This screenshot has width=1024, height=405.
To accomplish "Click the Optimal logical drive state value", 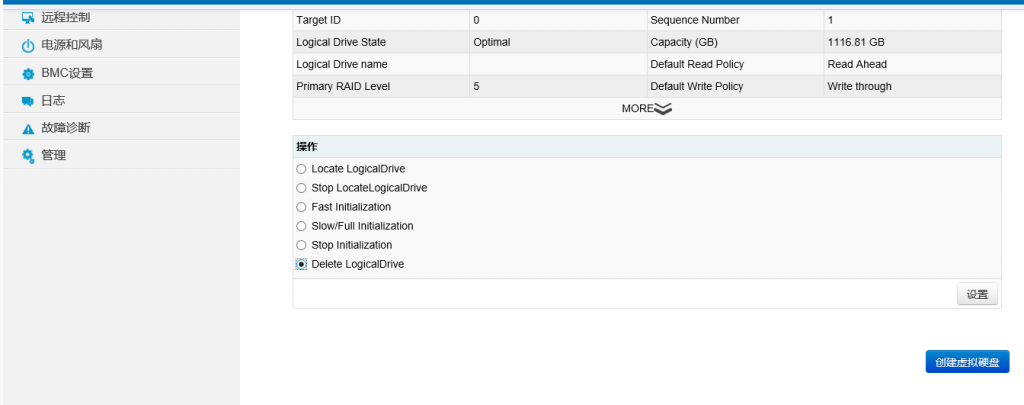I will (491, 42).
